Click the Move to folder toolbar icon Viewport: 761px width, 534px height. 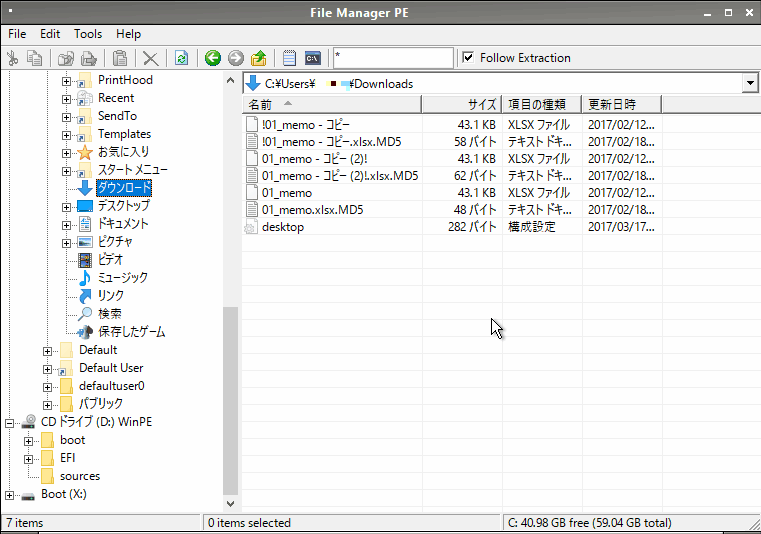click(88, 58)
